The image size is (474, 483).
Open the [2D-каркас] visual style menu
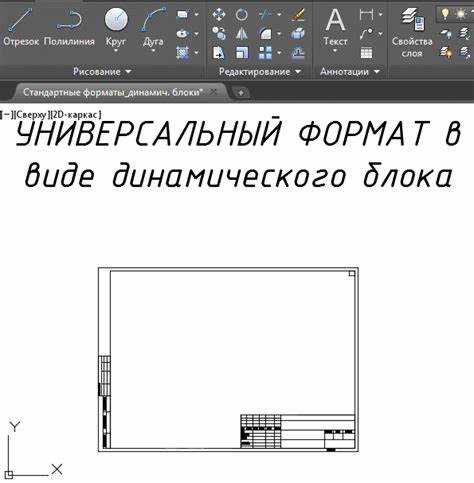[x=75, y=115]
